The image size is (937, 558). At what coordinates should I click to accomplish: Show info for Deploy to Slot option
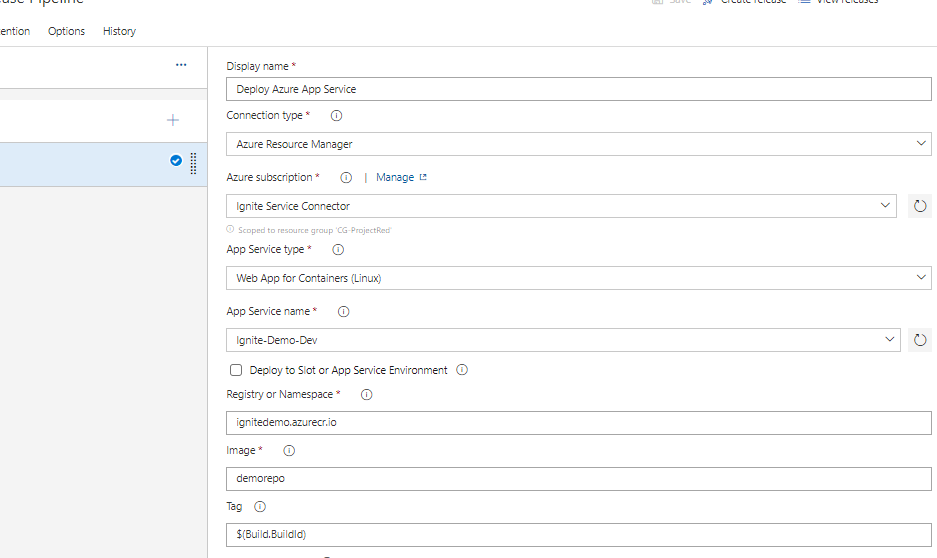(462, 370)
